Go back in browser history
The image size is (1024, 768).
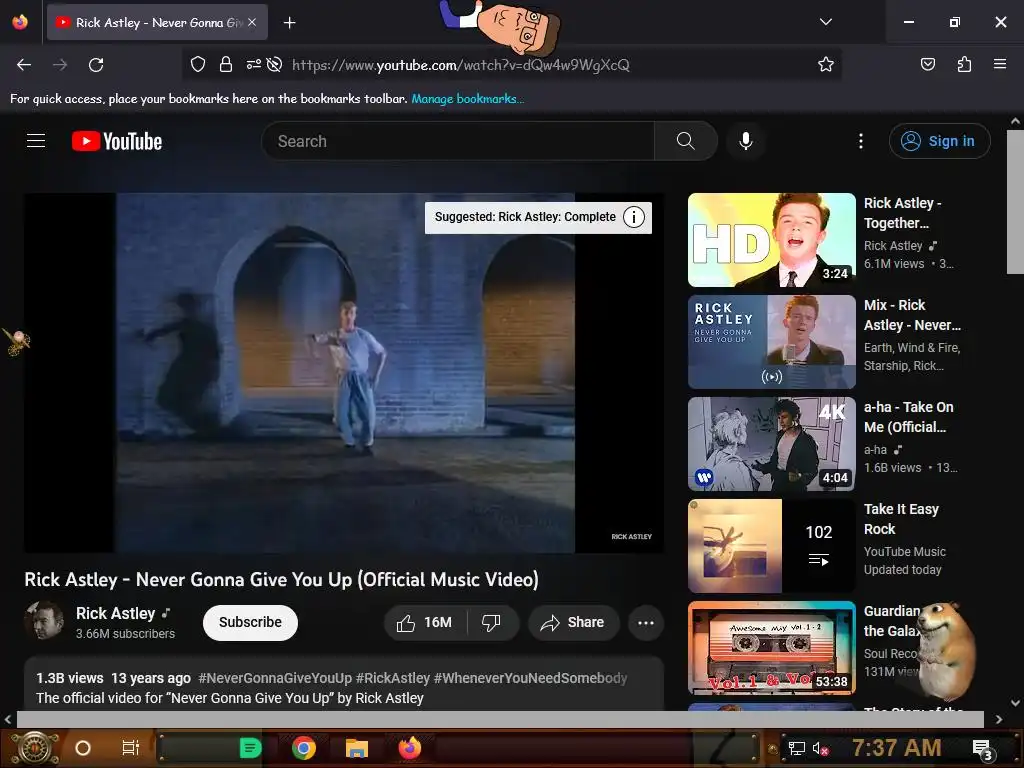pyautogui.click(x=24, y=65)
